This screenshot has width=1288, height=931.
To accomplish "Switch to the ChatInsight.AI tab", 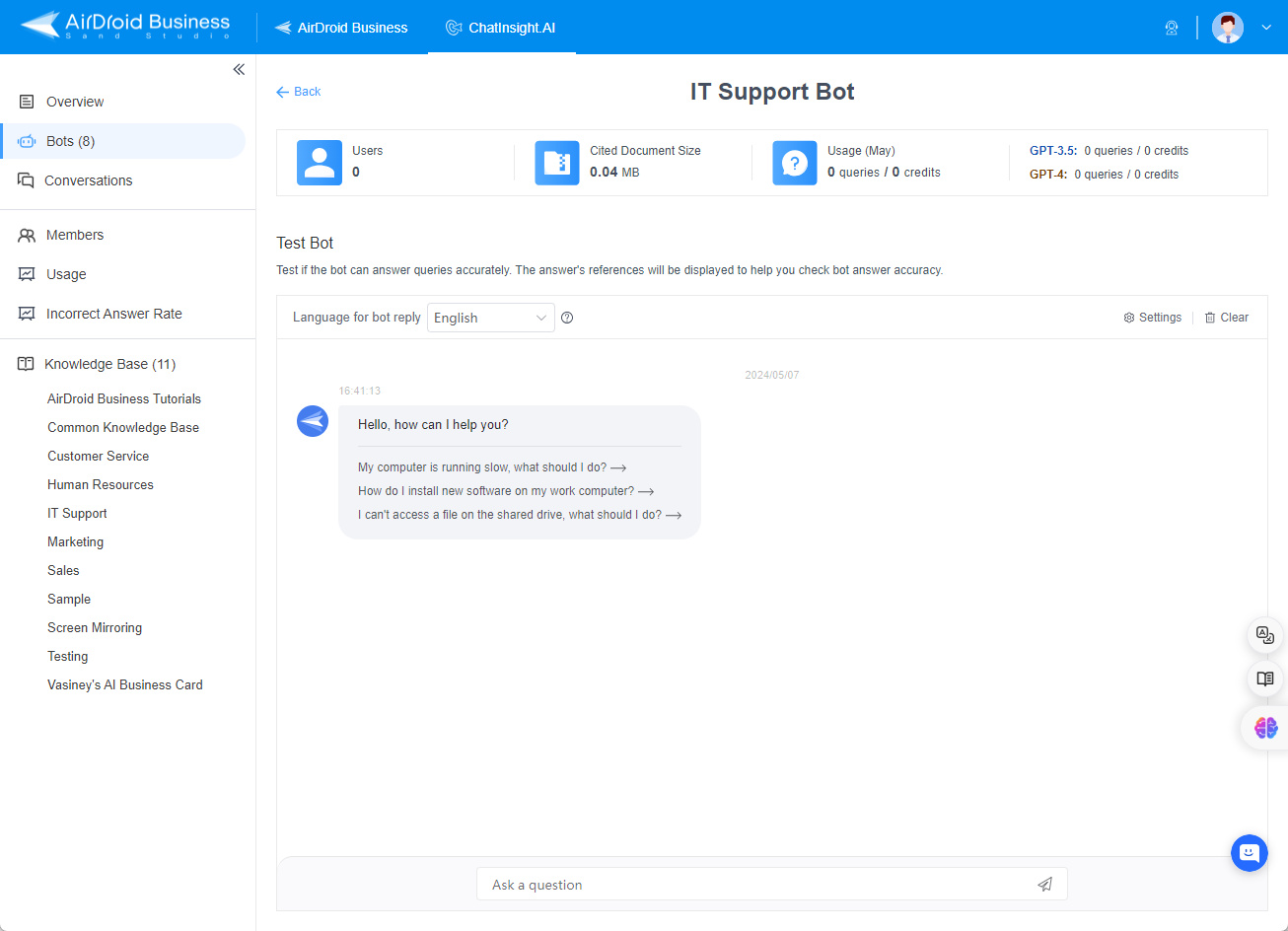I will 501,28.
